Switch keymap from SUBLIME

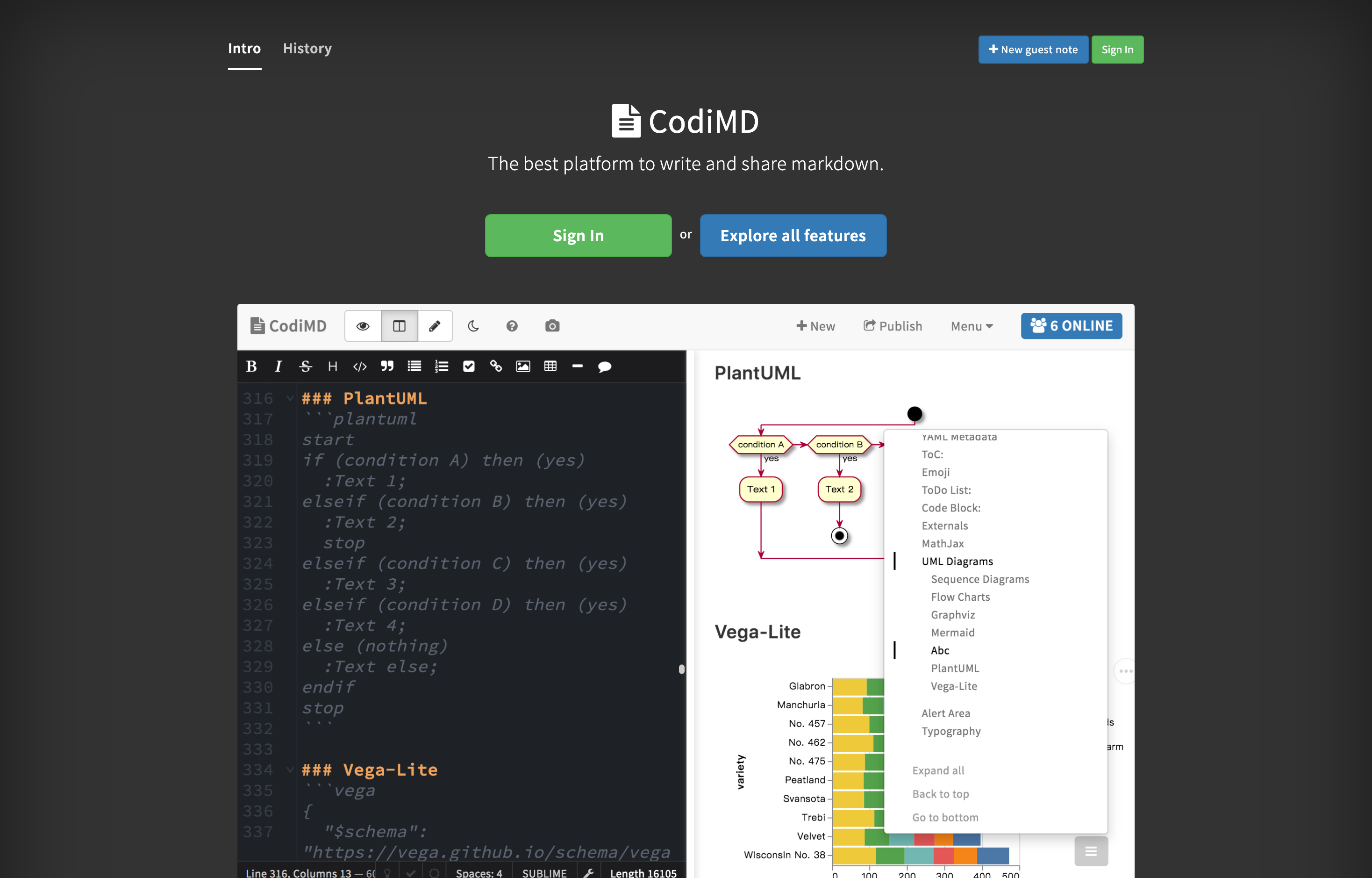[x=544, y=872]
